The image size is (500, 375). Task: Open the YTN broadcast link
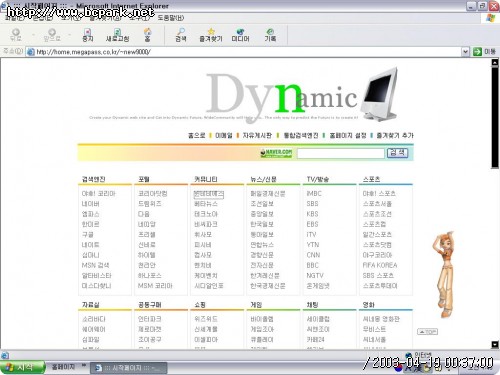313,245
